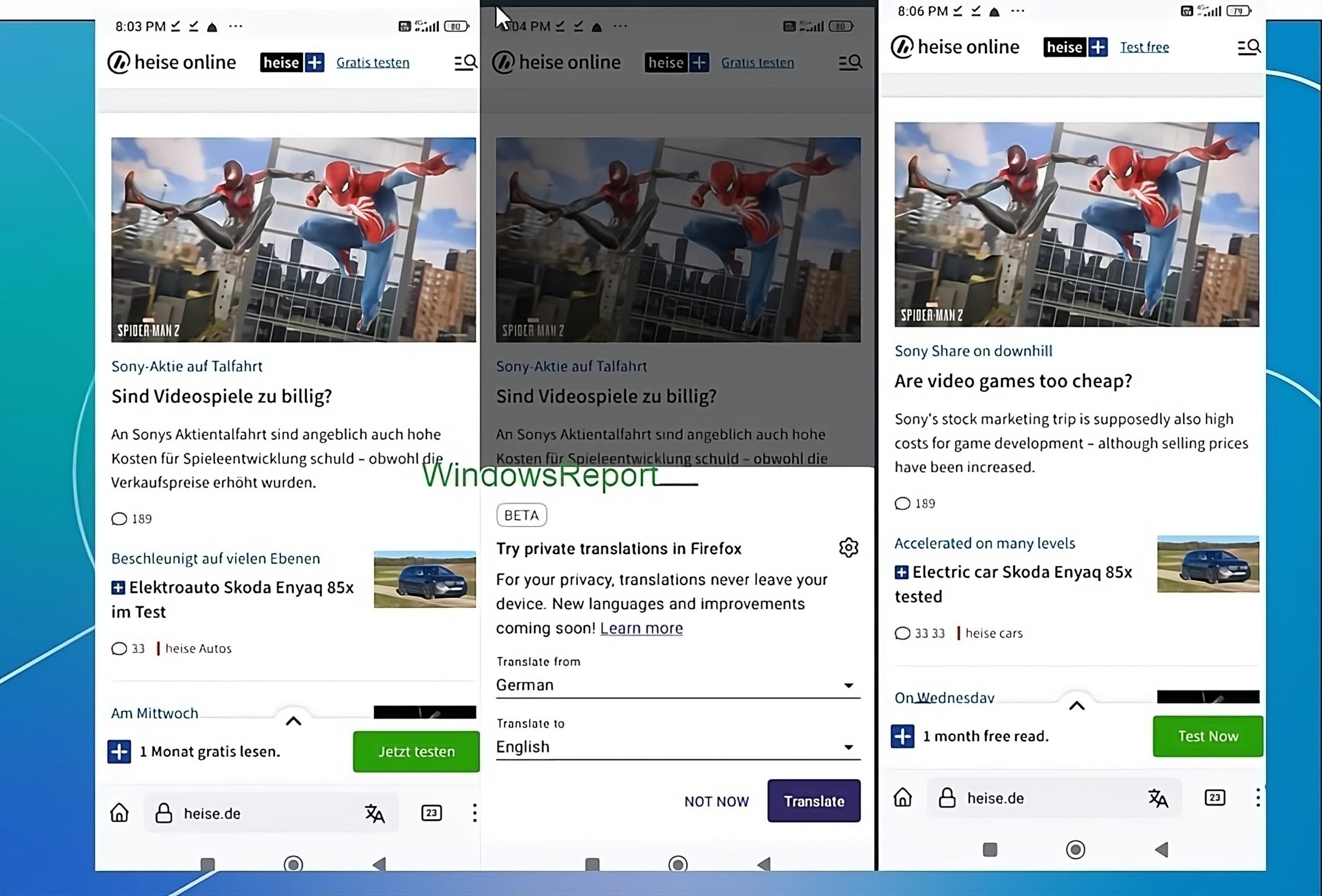Click Learn more link
Image resolution: width=1322 pixels, height=896 pixels.
[x=641, y=628]
